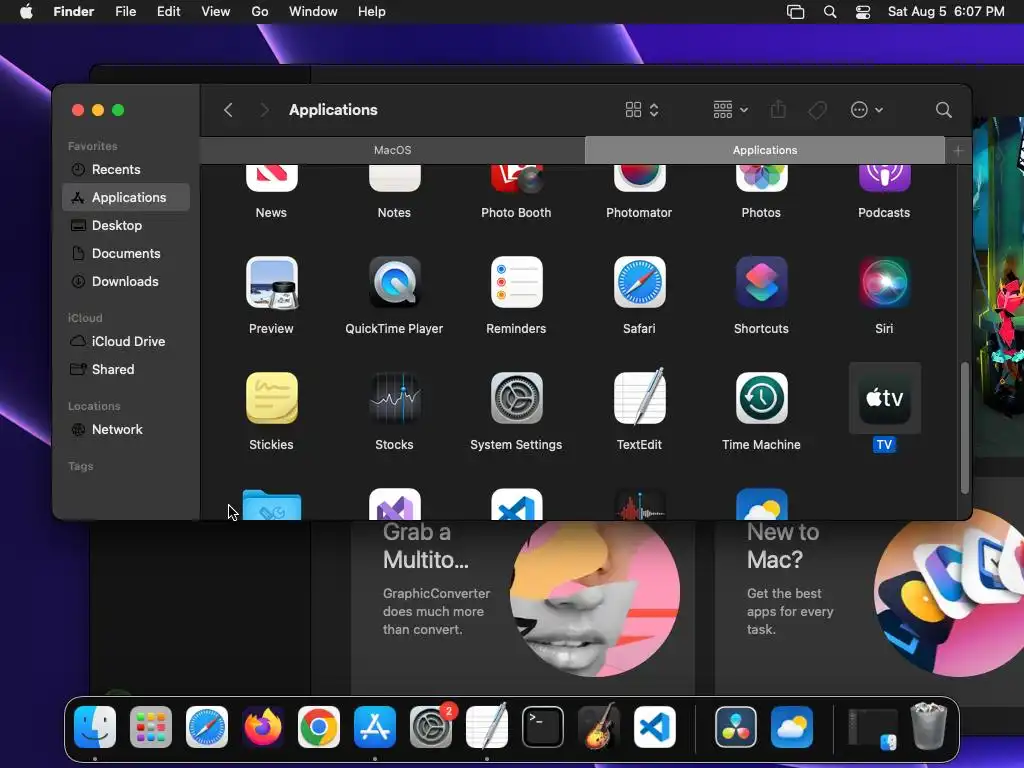
Task: Open the Window menu
Action: tap(313, 12)
